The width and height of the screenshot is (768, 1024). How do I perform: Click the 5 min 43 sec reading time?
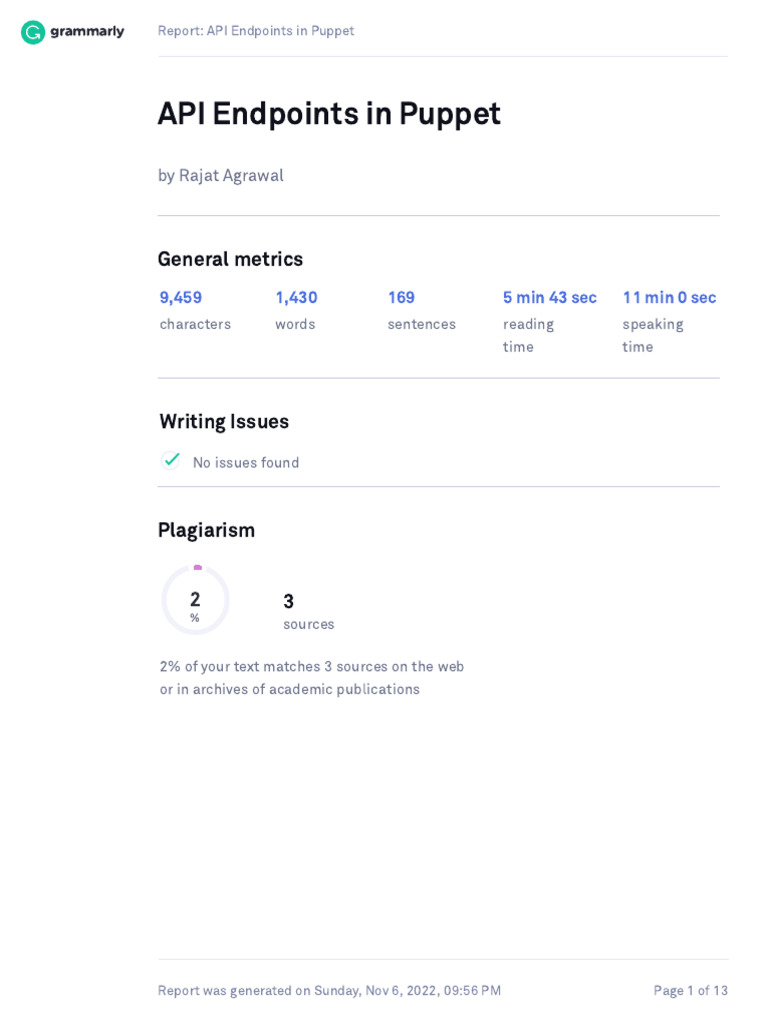tap(549, 298)
